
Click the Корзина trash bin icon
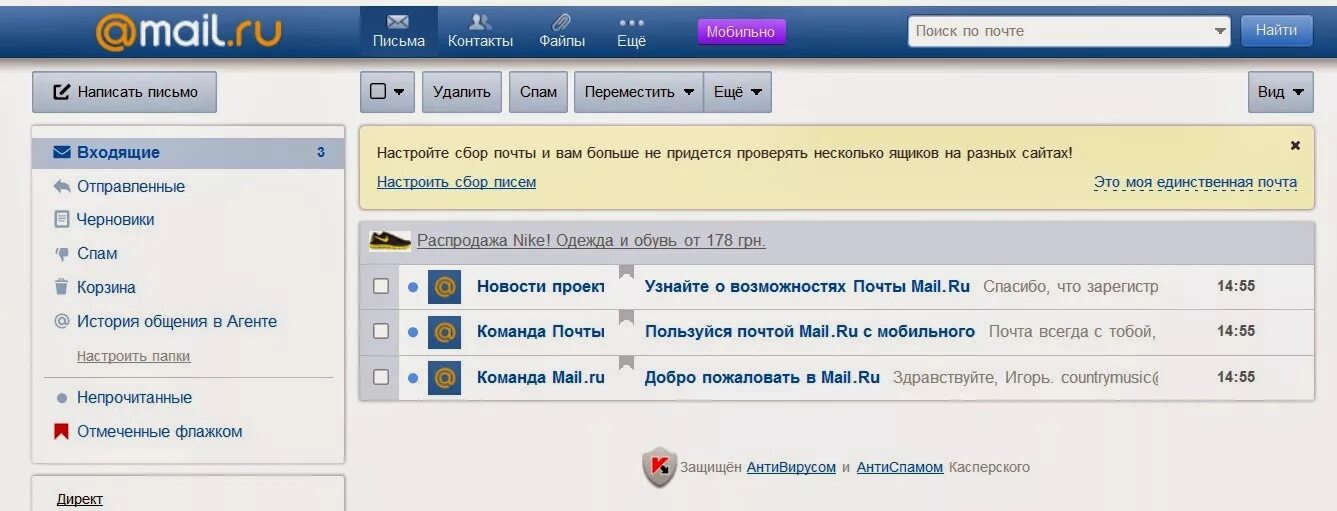tap(62, 288)
